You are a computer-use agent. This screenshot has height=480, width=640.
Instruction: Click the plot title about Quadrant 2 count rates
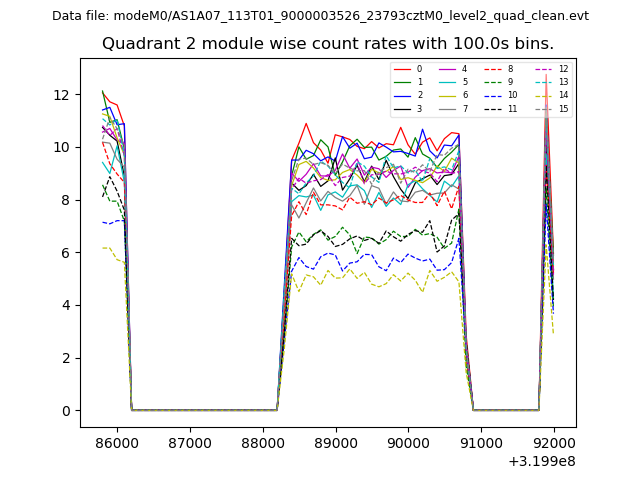328,44
